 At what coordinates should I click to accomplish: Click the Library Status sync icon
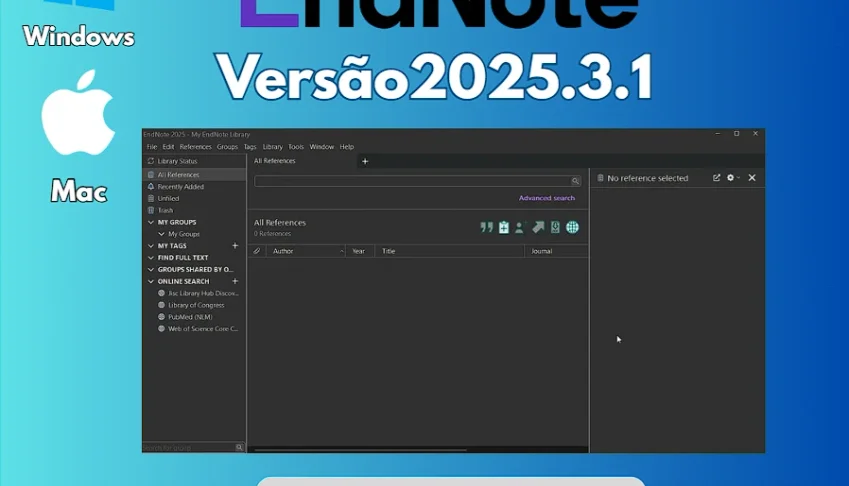pyautogui.click(x=151, y=161)
